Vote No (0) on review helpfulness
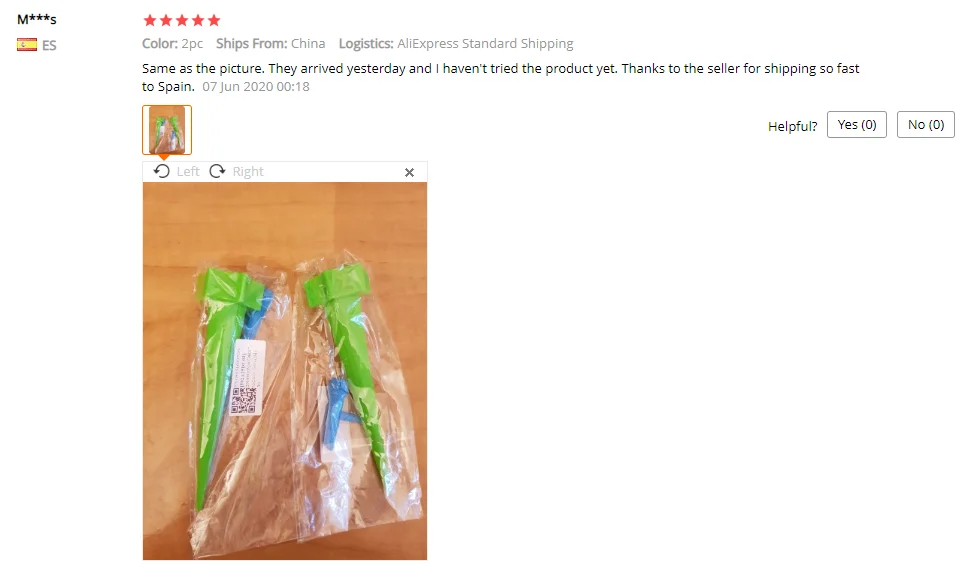Screen dimensions: 974x578 [x=926, y=124]
